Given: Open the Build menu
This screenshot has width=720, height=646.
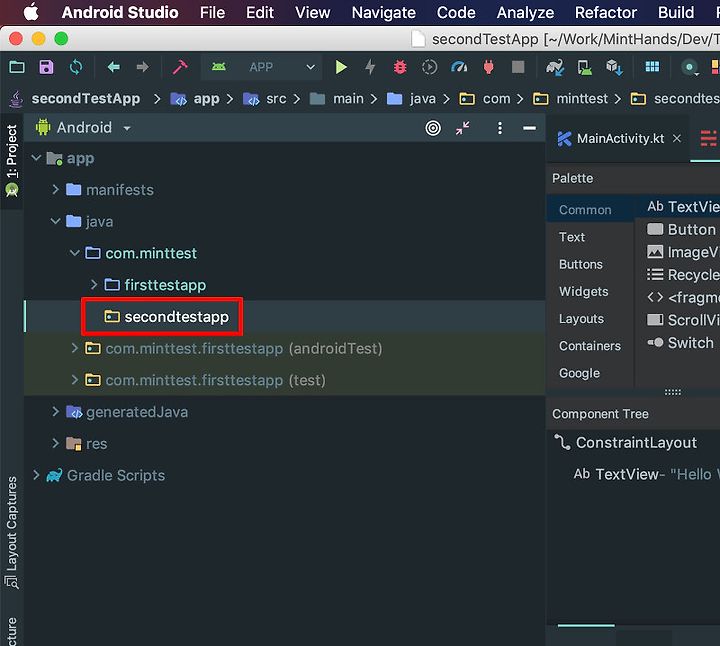Looking at the screenshot, I should click(676, 12).
